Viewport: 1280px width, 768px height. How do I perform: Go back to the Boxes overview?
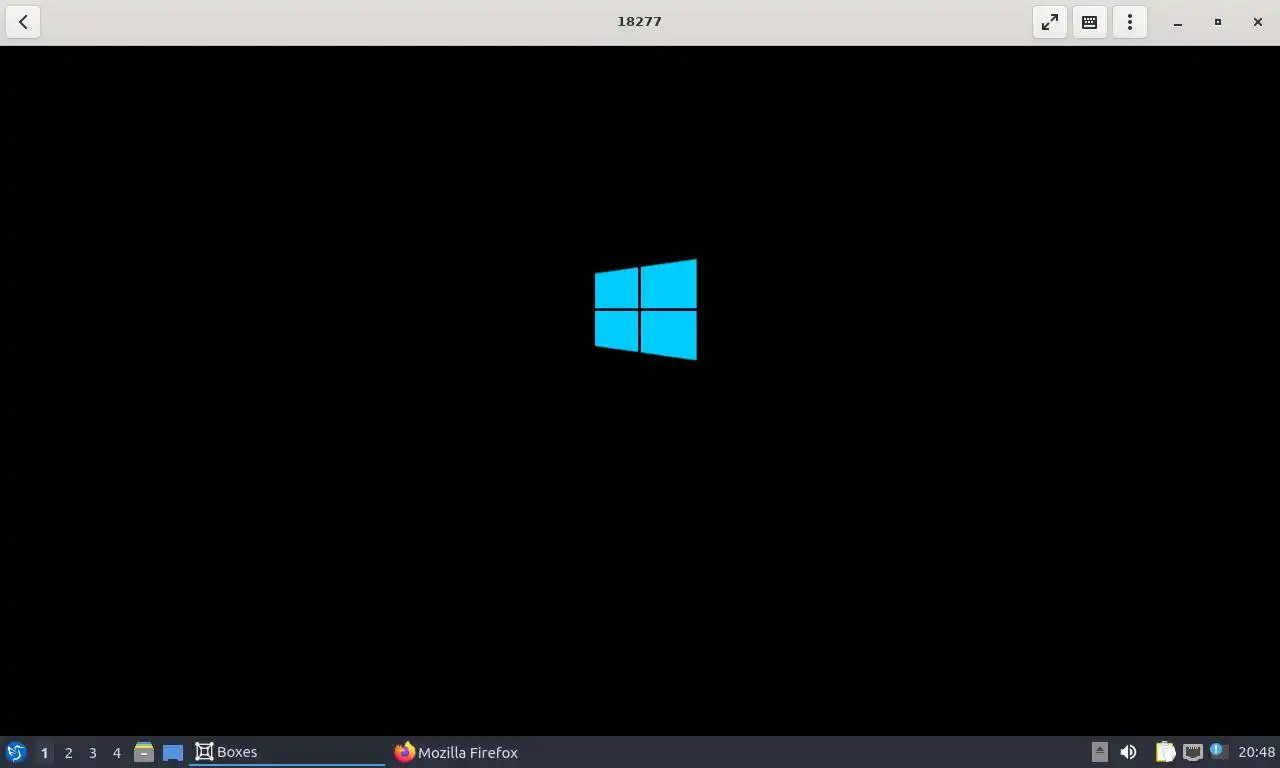(23, 22)
